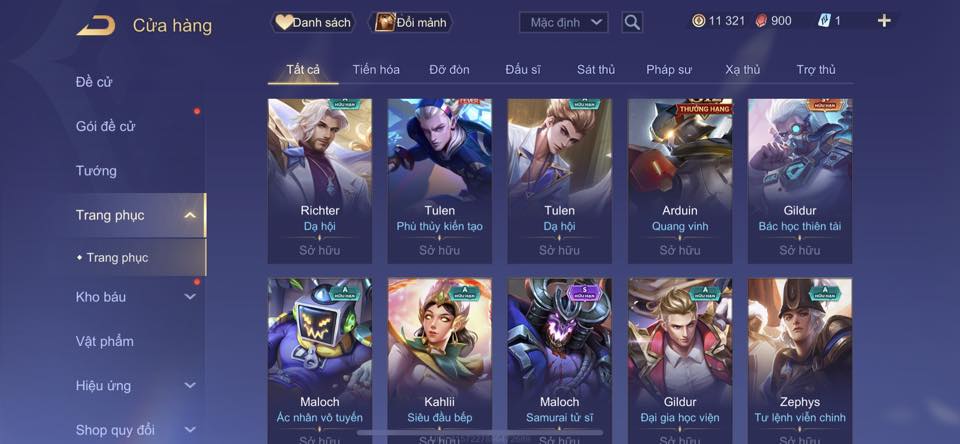Tap the gold coin balance icon
960x444 pixels.
click(699, 21)
